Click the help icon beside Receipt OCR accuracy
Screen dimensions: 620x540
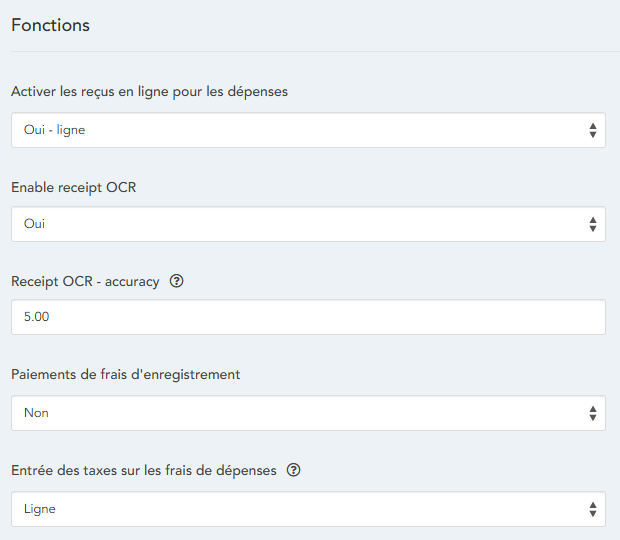[177, 282]
